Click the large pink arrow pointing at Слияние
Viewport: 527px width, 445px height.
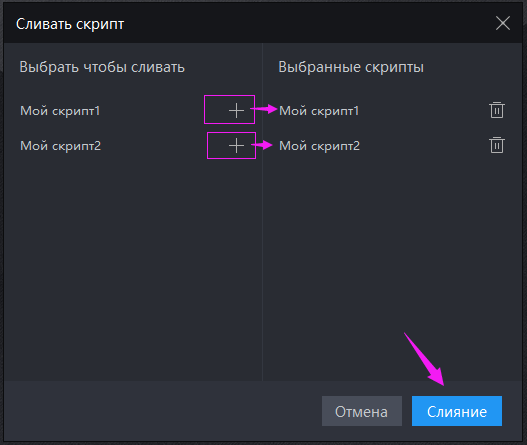point(424,359)
